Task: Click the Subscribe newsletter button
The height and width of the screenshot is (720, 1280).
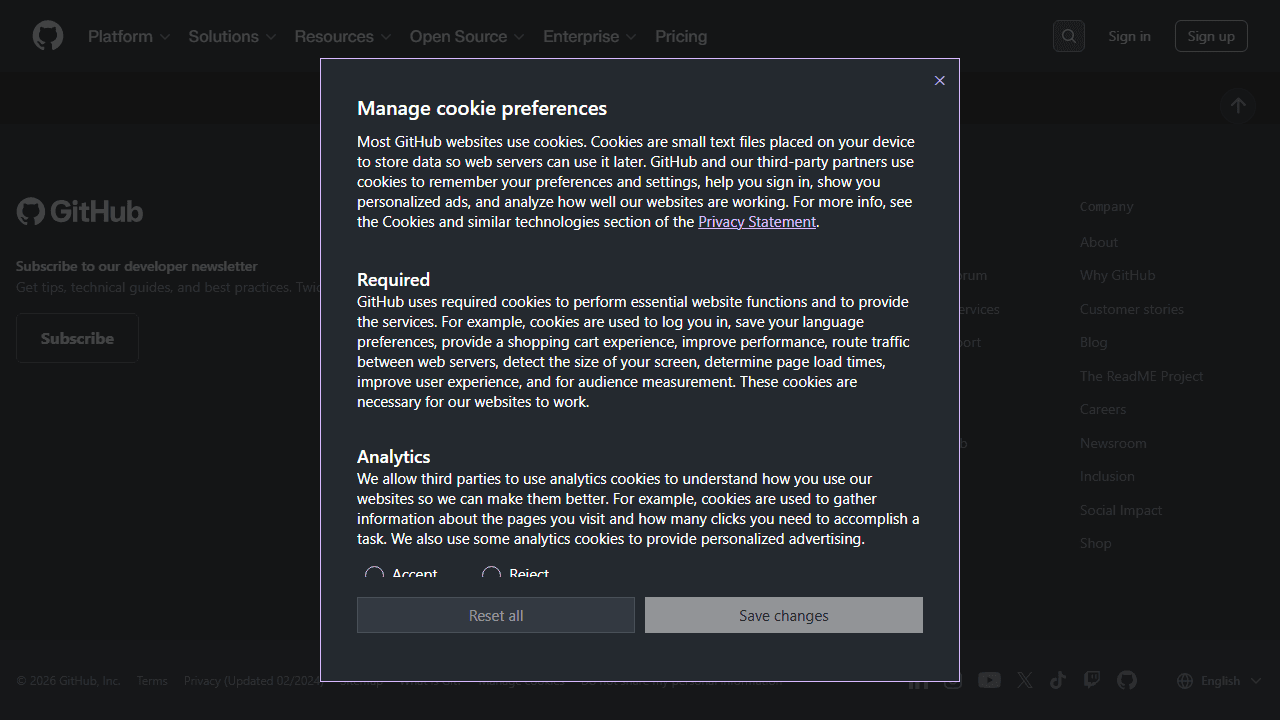Action: (77, 338)
